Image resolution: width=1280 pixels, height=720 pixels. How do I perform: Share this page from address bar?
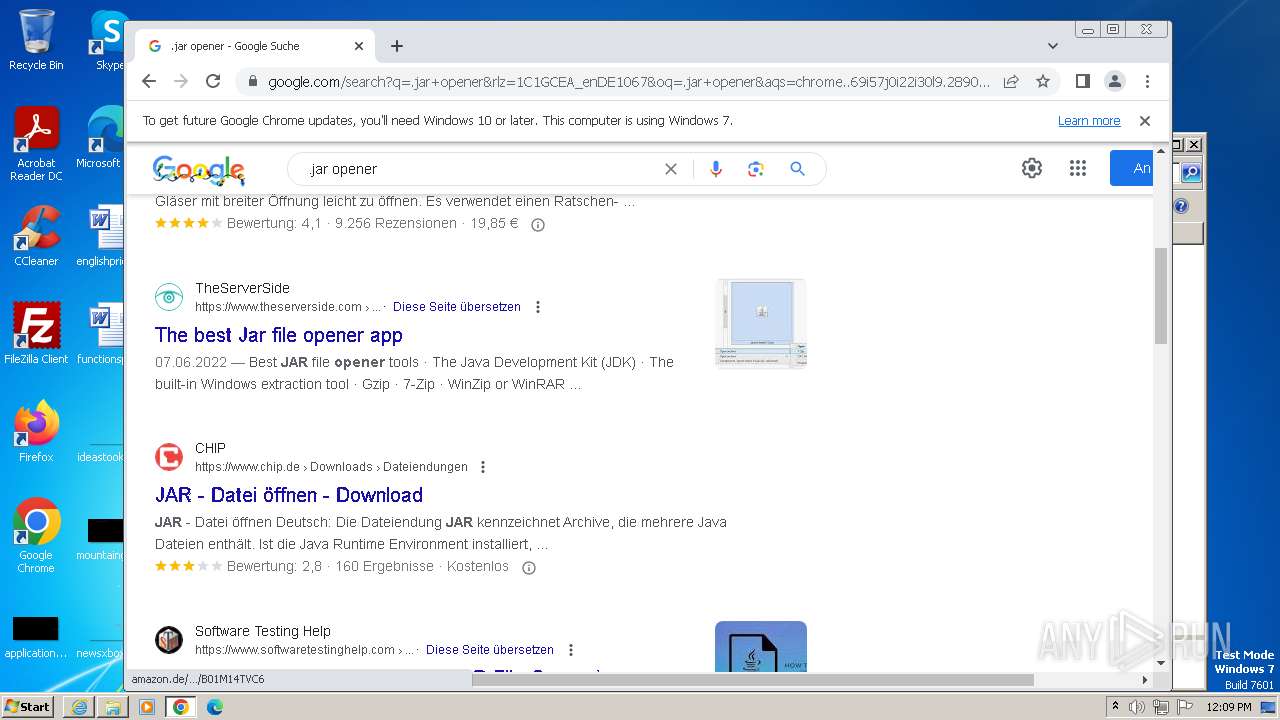tap(1011, 81)
